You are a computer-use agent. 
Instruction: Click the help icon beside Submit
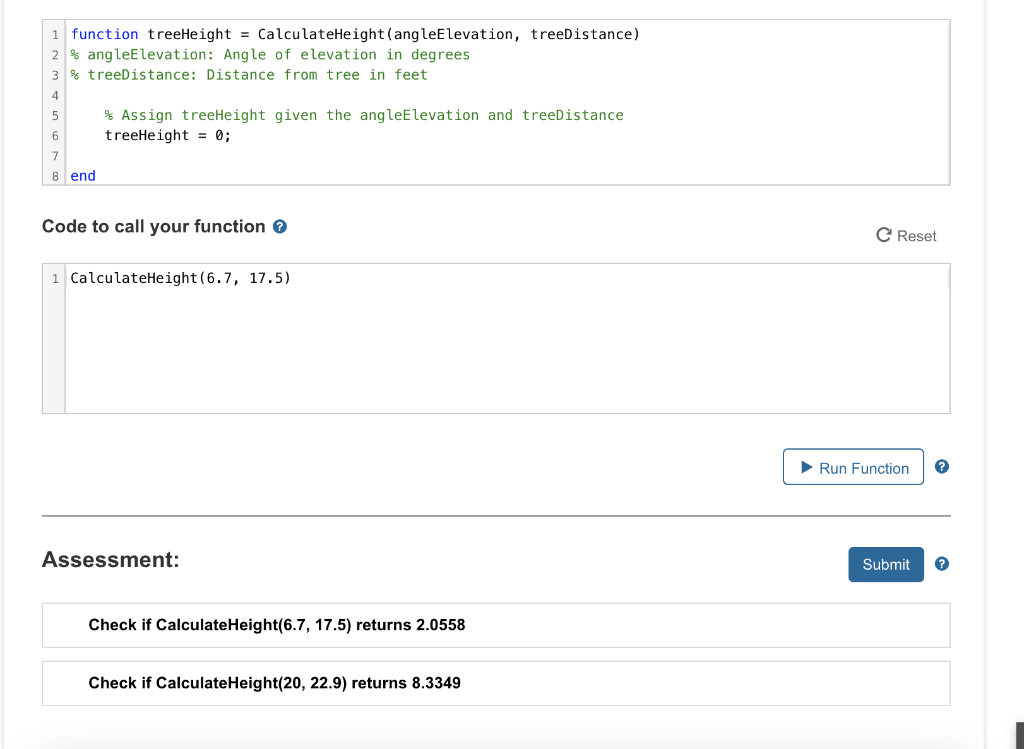pos(941,564)
